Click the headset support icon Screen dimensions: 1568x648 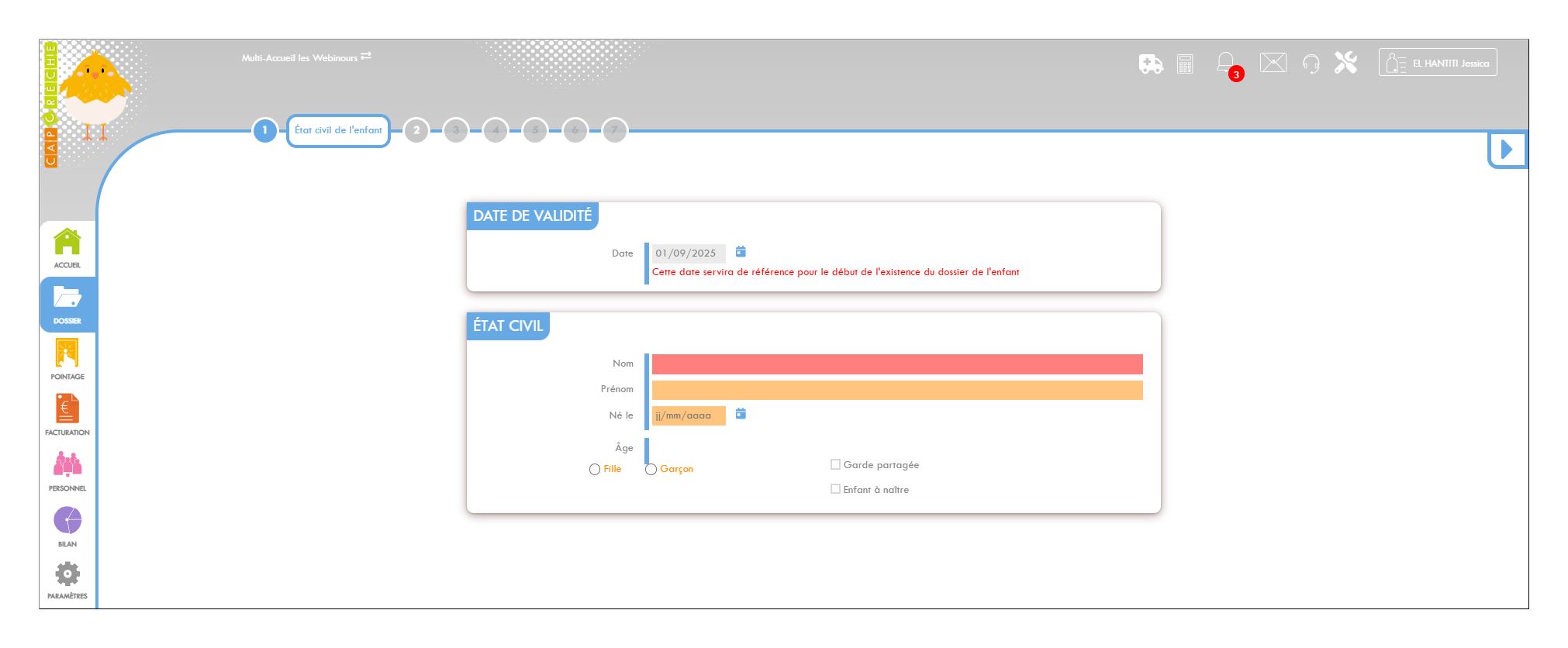[1311, 64]
